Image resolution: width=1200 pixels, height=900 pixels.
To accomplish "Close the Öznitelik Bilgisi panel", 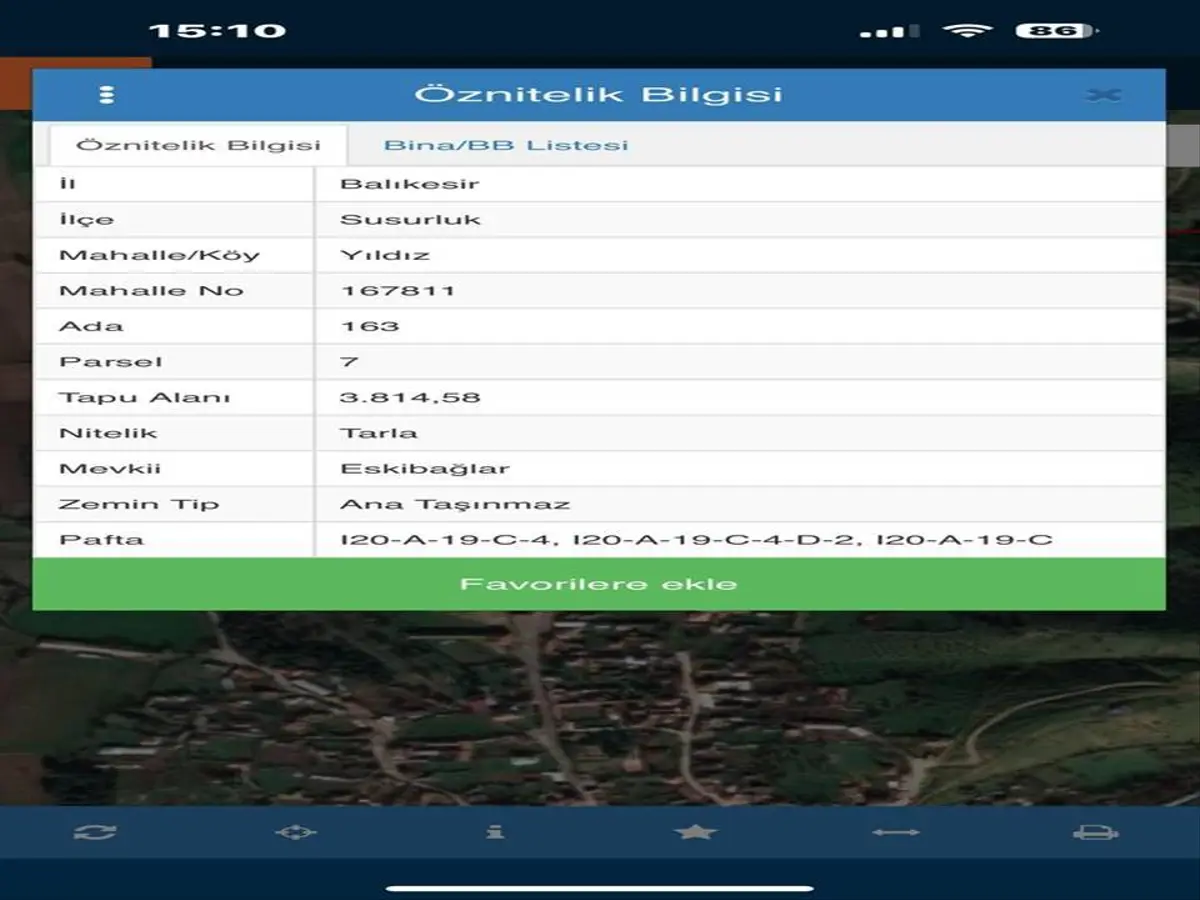I will pyautogui.click(x=1102, y=95).
